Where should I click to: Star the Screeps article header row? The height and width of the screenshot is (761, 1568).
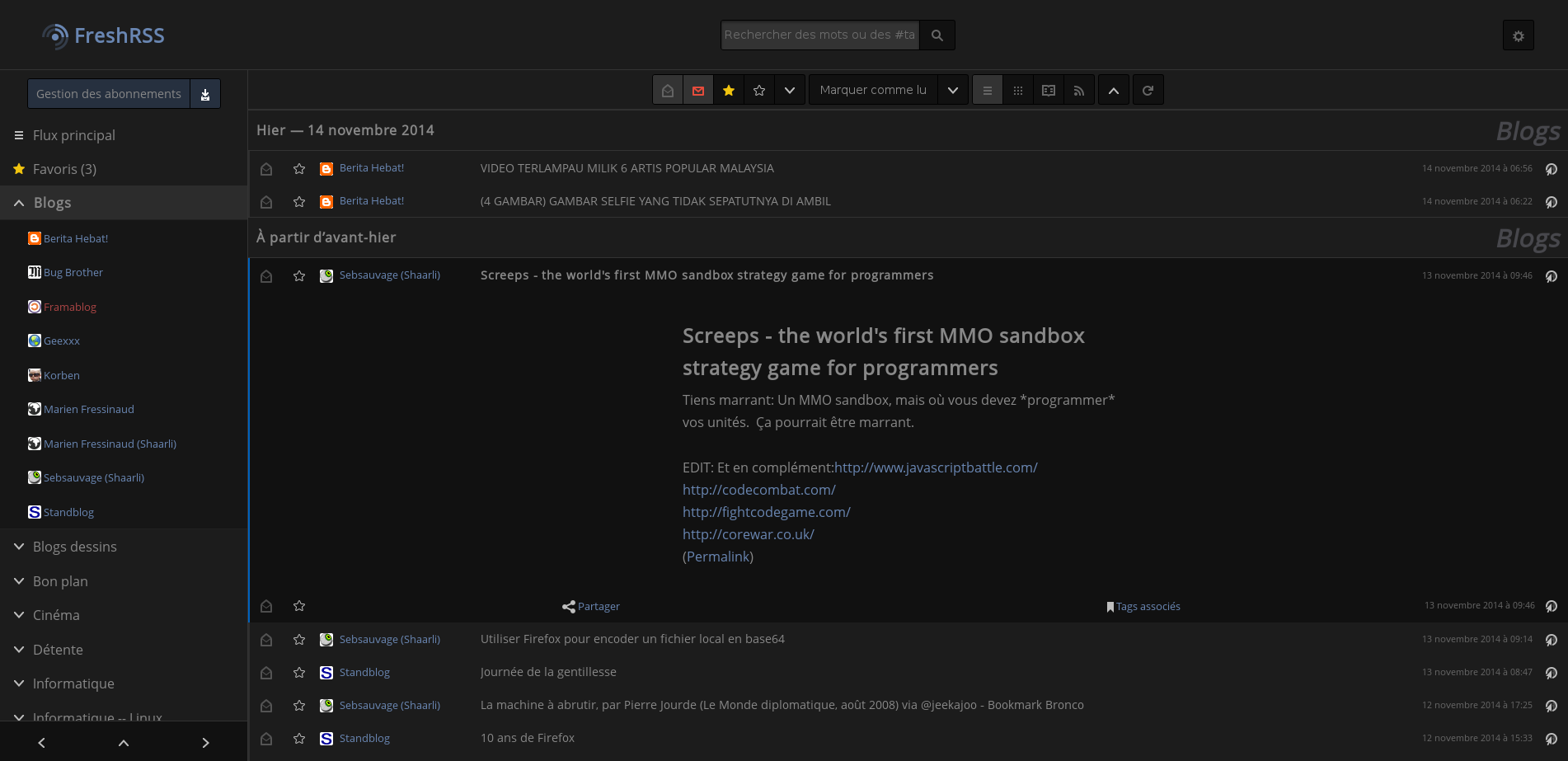[299, 276]
